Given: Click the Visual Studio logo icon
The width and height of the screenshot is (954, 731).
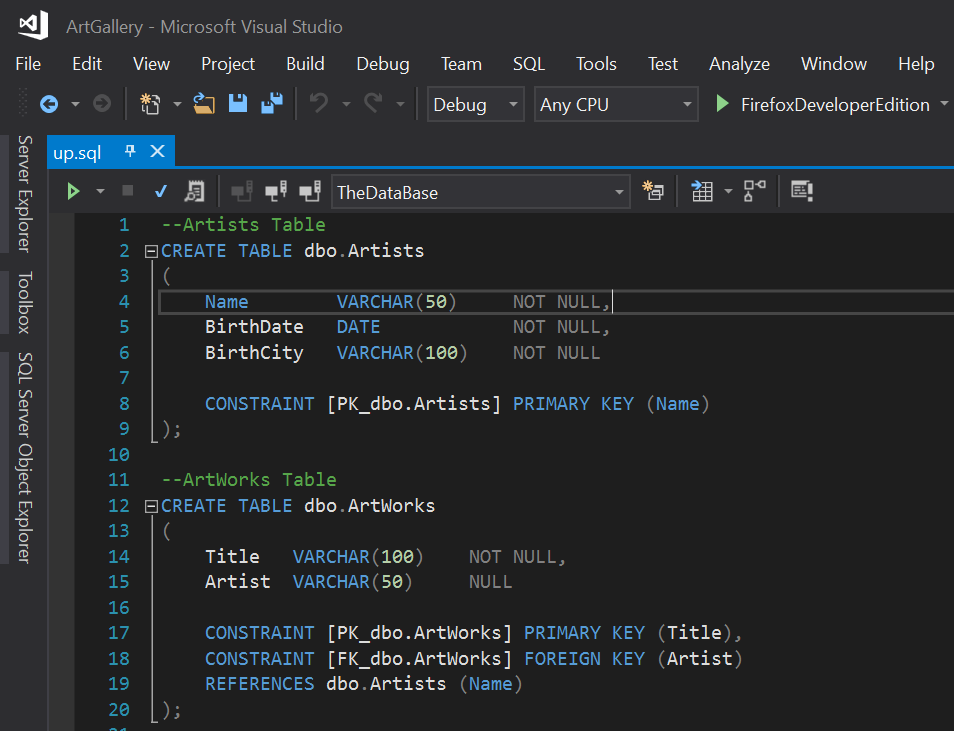Looking at the screenshot, I should click(34, 25).
